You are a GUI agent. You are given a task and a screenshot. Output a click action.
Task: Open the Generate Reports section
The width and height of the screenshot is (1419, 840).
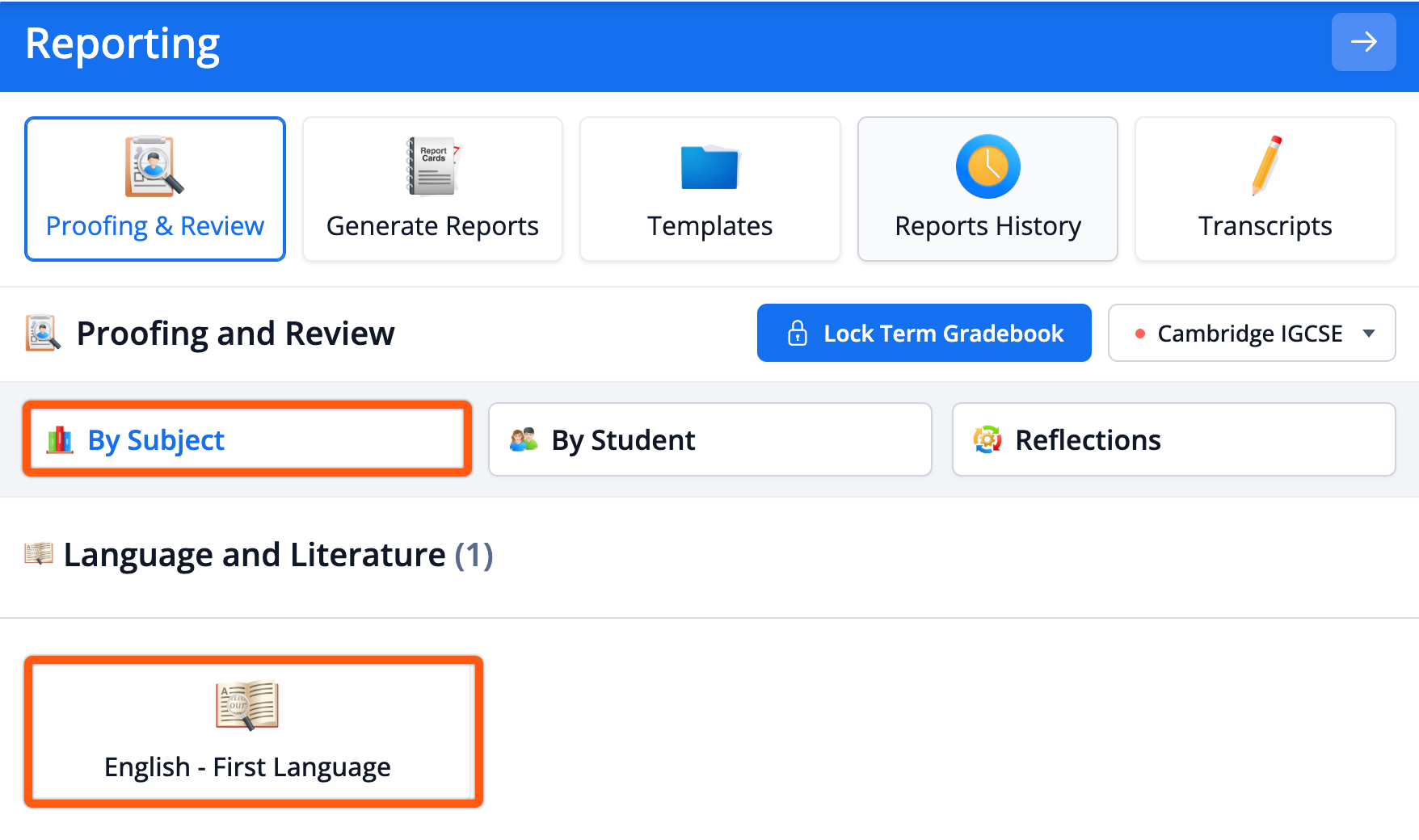pyautogui.click(x=432, y=190)
